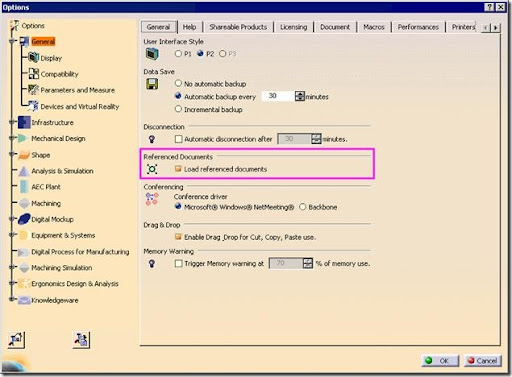The image size is (512, 377).
Task: Click the Memory Warning lock icon
Action: coord(152,264)
